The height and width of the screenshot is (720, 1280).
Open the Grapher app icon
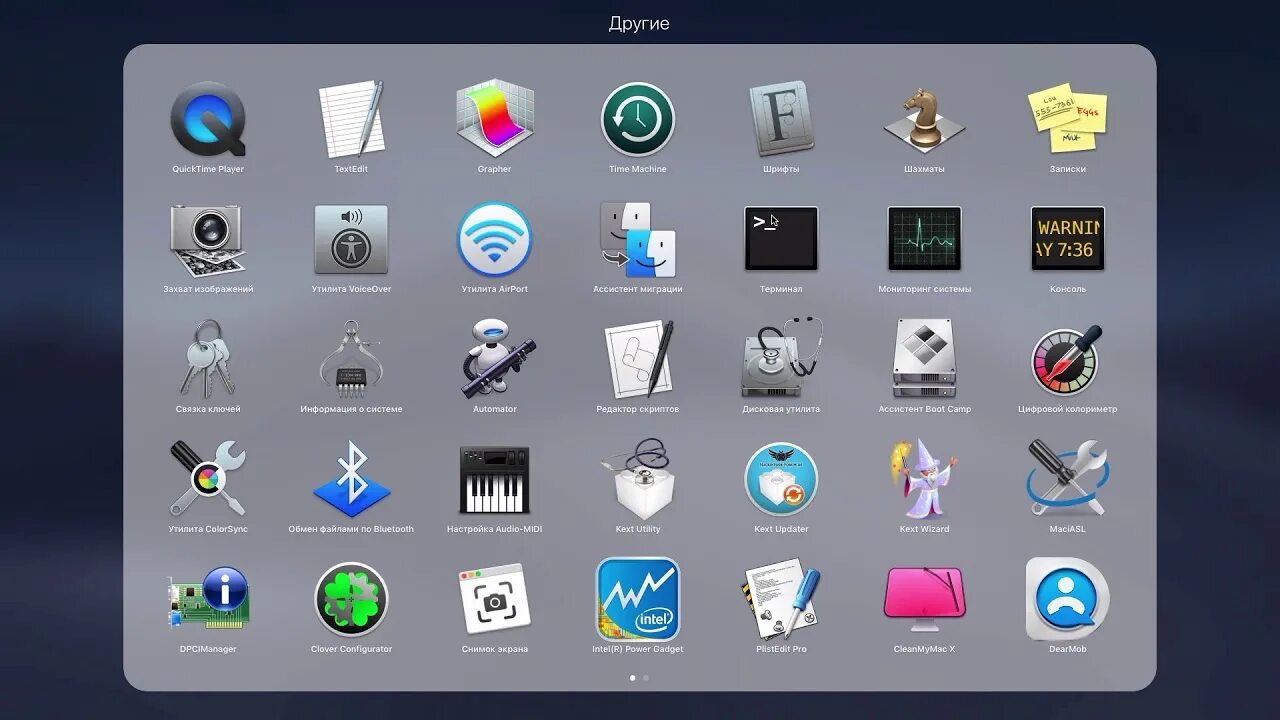[x=494, y=119]
